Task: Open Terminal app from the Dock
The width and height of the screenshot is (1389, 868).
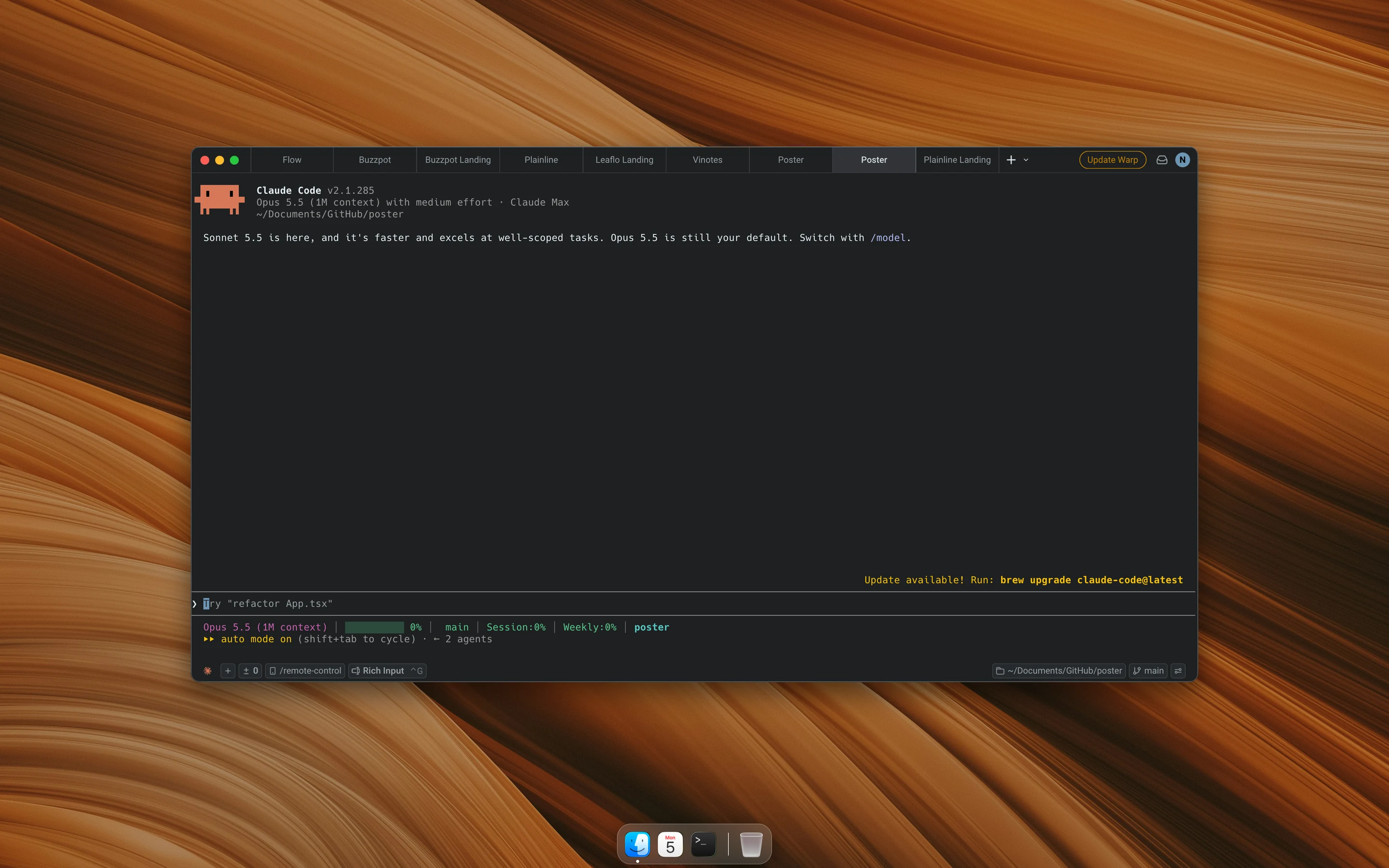Action: (703, 844)
